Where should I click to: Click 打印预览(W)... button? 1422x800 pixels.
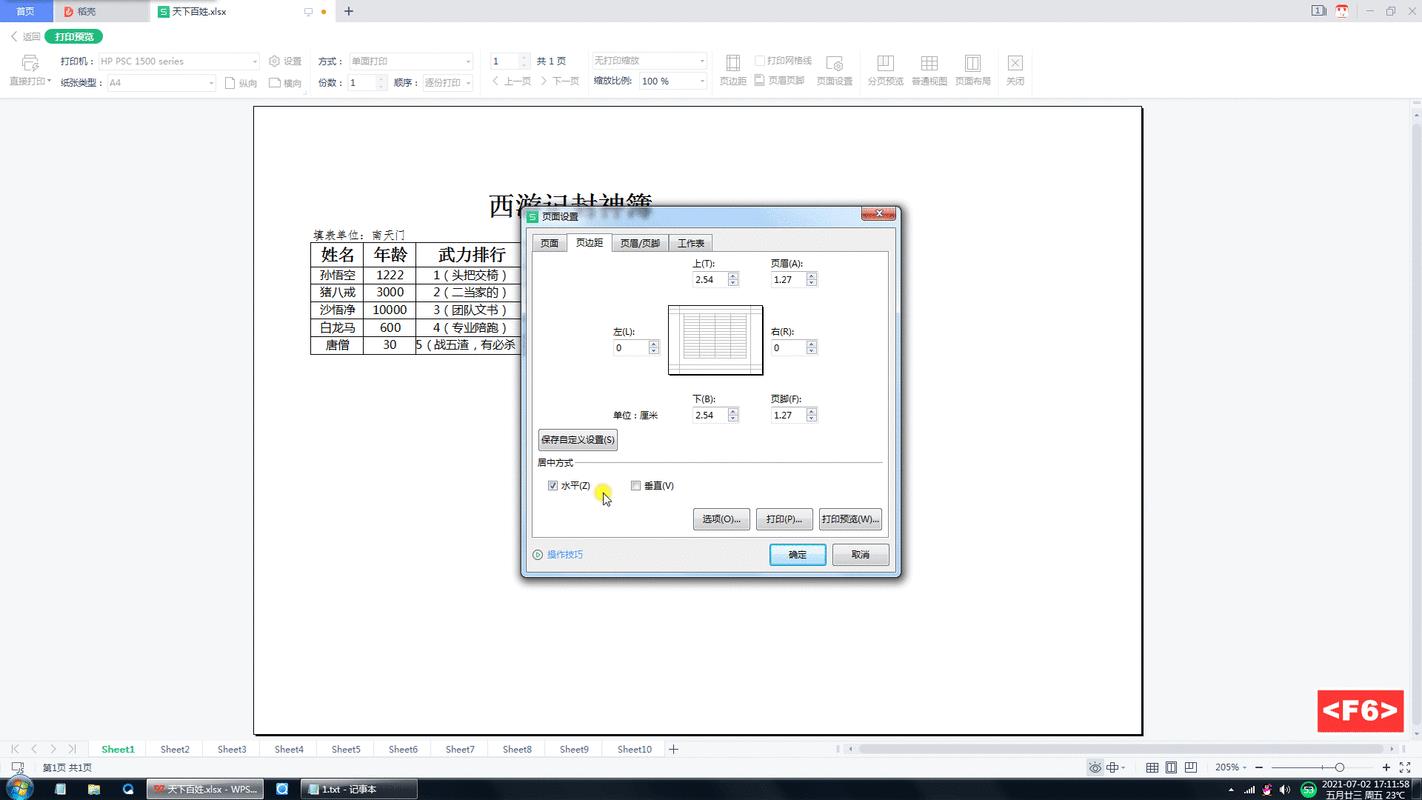[x=850, y=519]
